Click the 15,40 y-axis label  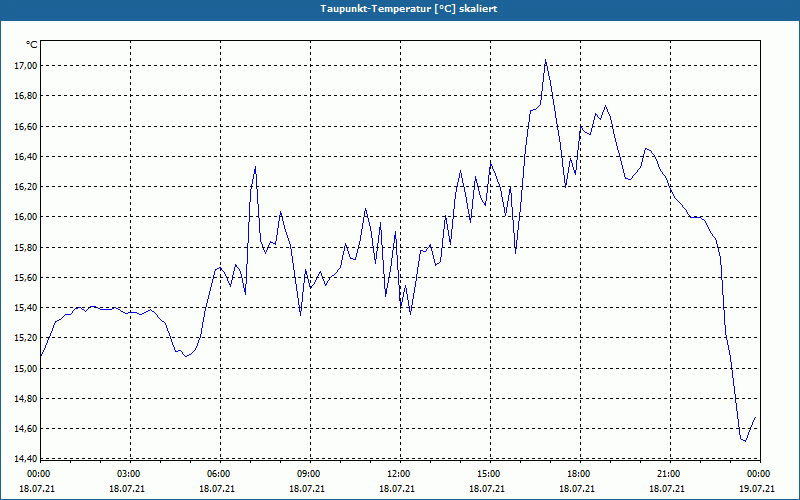point(26,308)
